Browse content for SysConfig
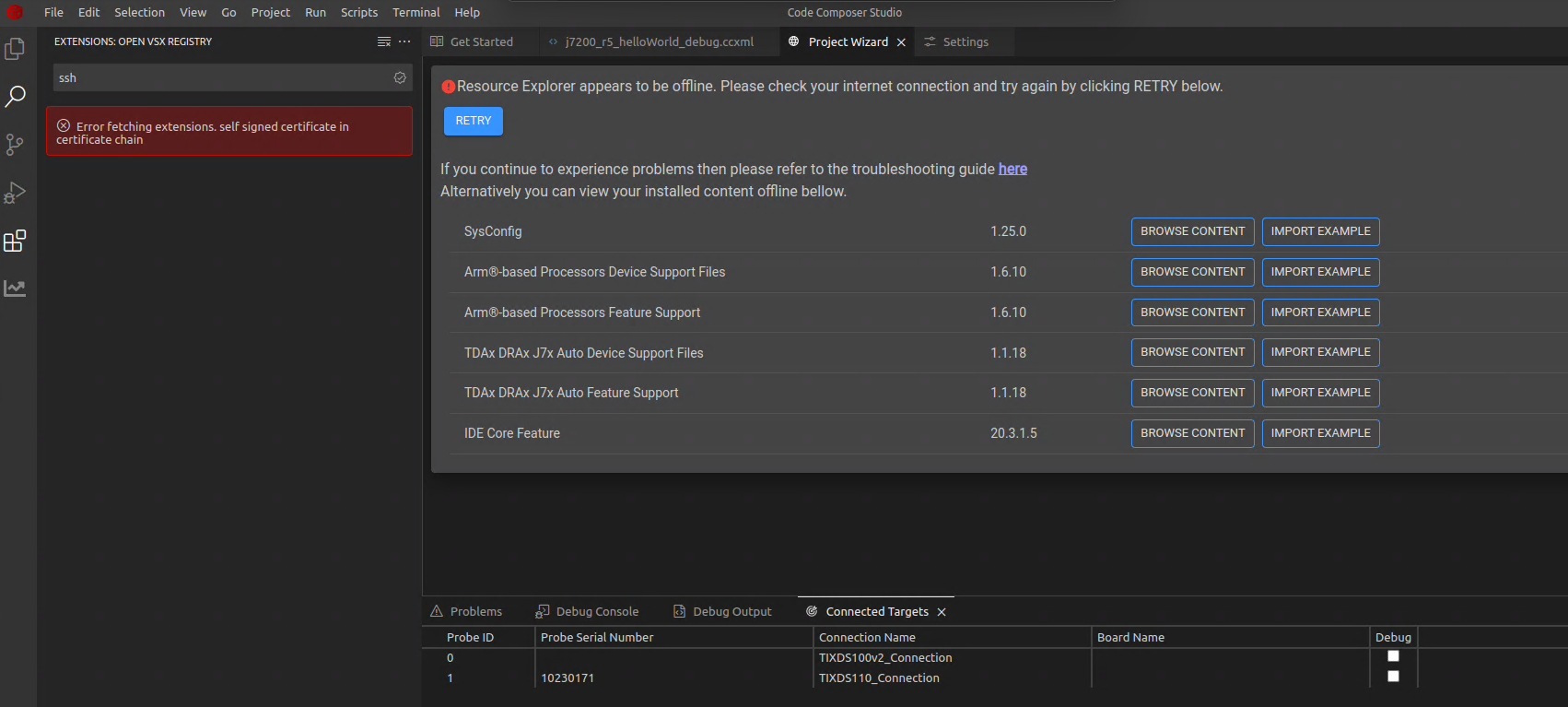The image size is (1568, 707). point(1192,231)
